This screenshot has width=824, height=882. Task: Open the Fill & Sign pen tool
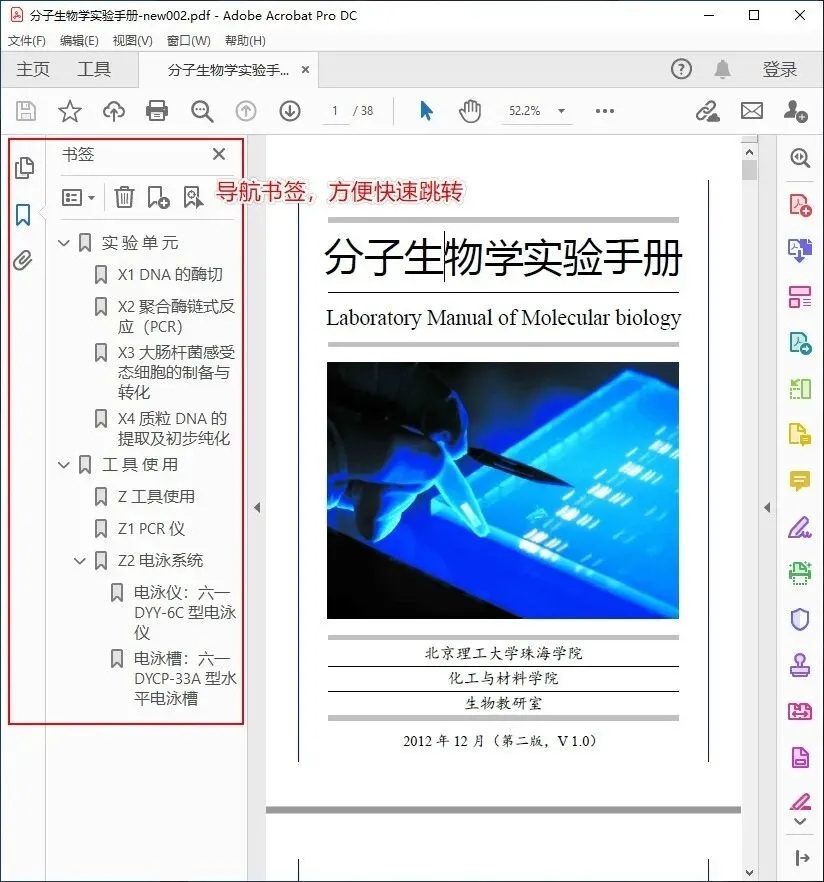coord(800,527)
